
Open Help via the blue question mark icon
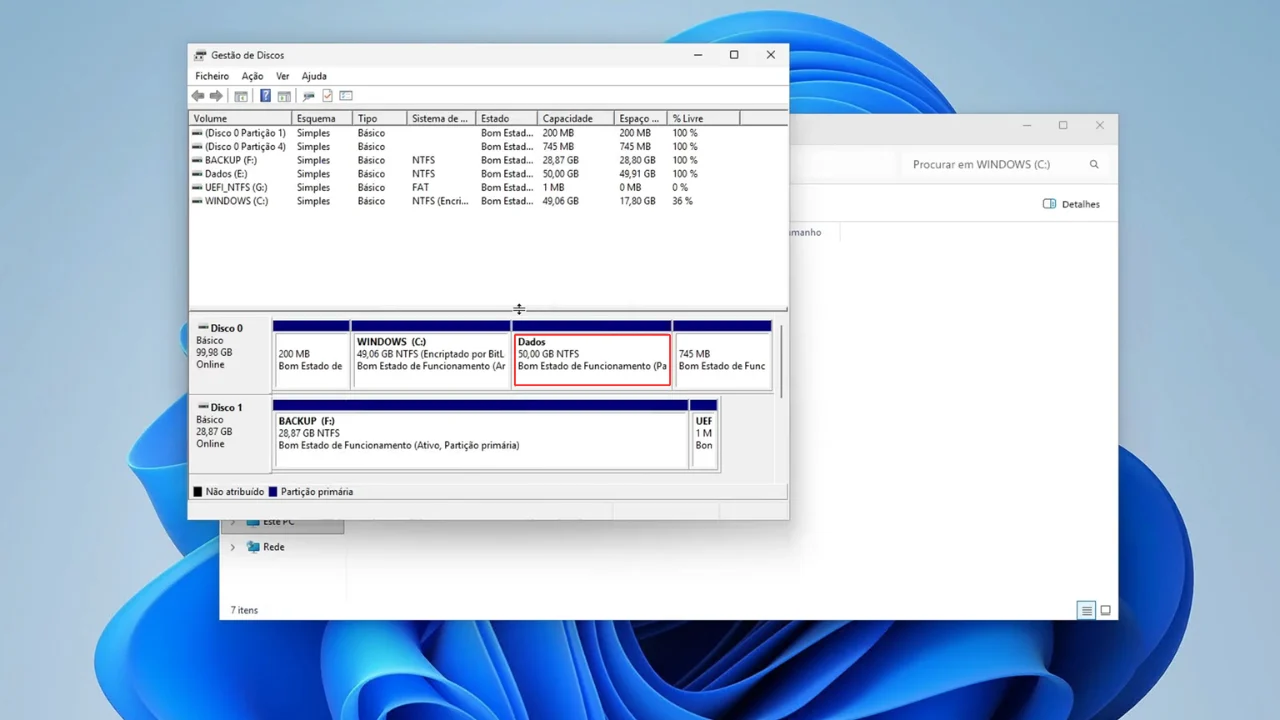[x=265, y=96]
